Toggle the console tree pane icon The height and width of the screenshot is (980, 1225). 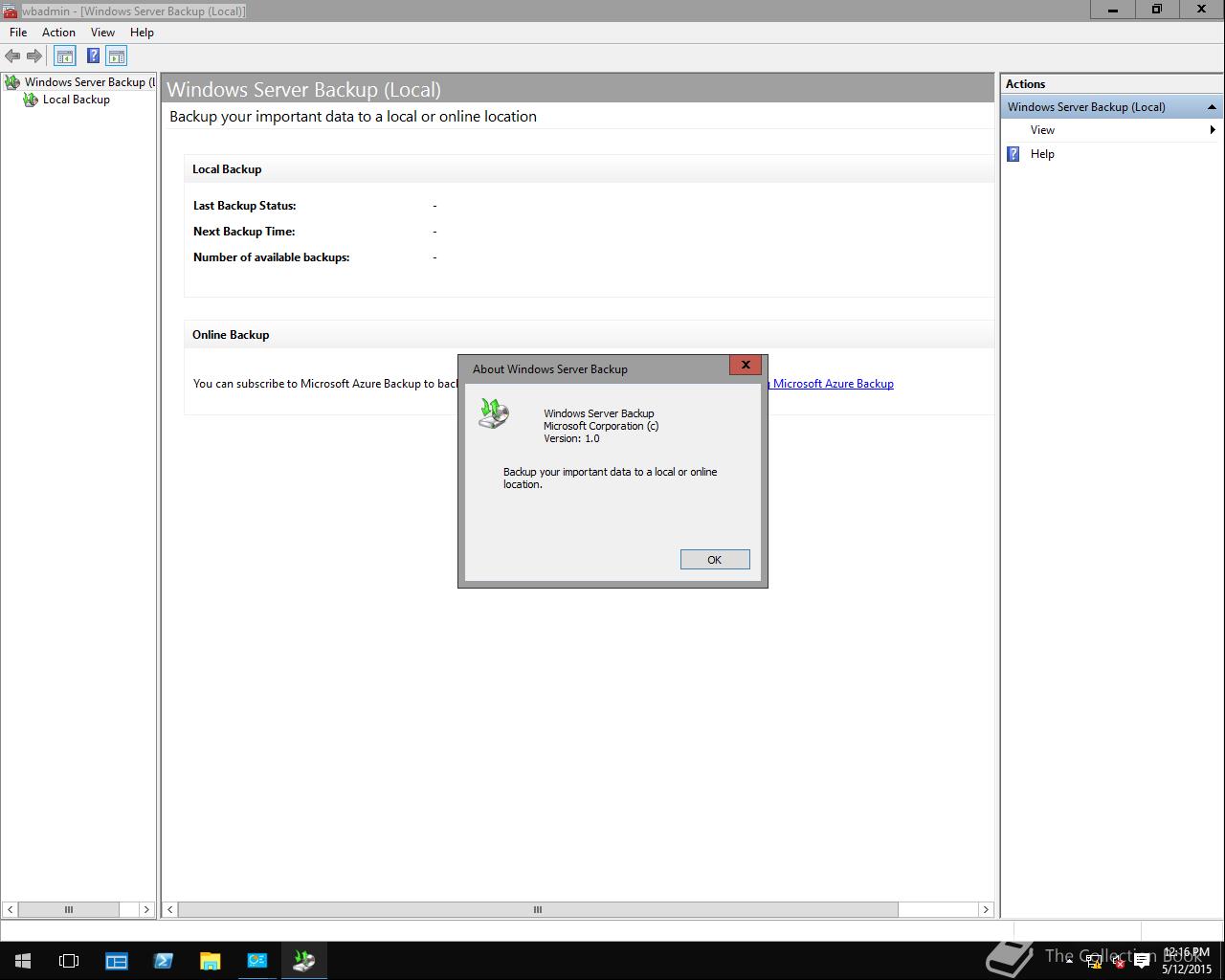click(x=64, y=56)
